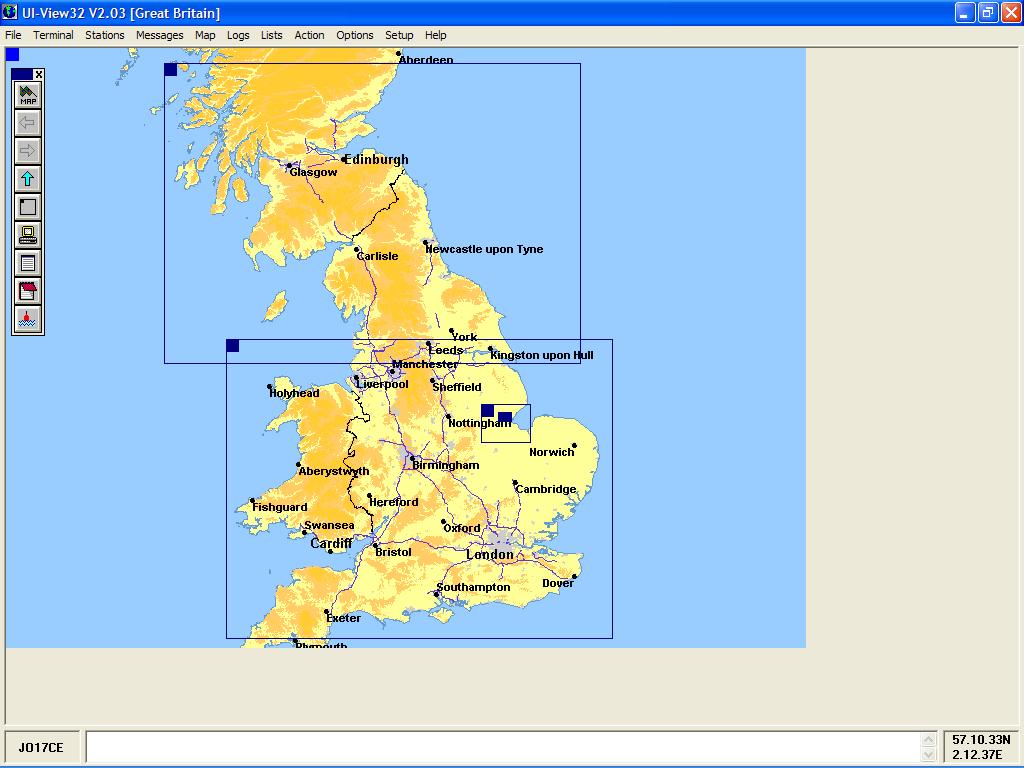1024x768 pixels.
Task: Click the Fishguard town label
Action: (280, 507)
